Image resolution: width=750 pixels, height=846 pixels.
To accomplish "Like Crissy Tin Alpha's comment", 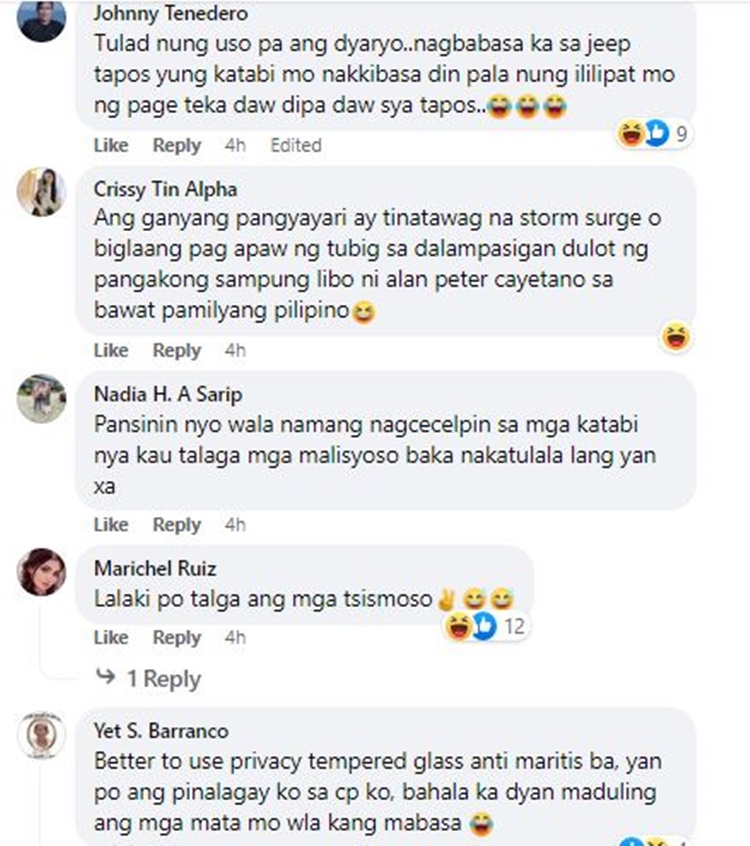I will point(111,350).
